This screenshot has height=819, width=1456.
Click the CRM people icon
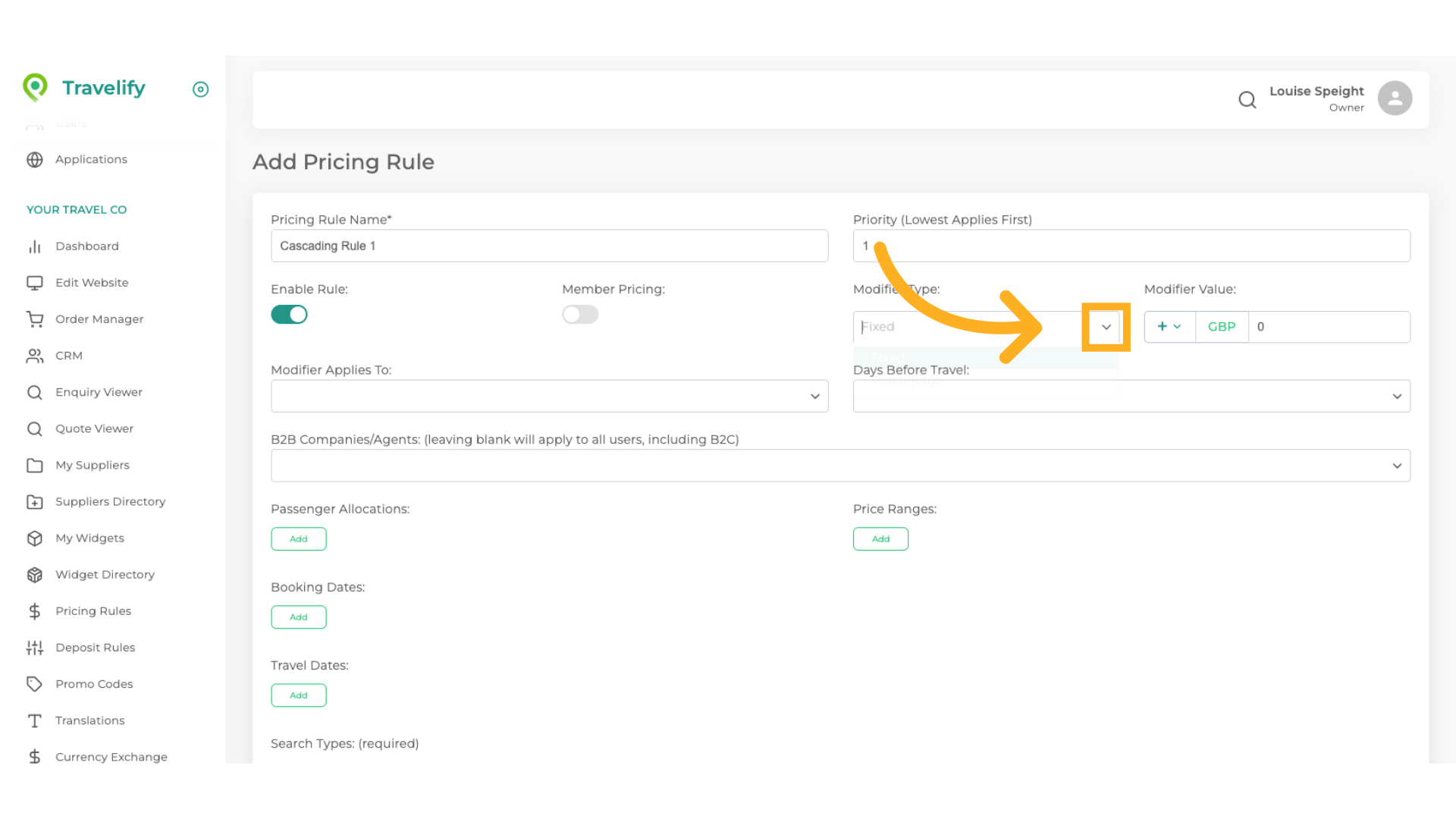pos(35,356)
